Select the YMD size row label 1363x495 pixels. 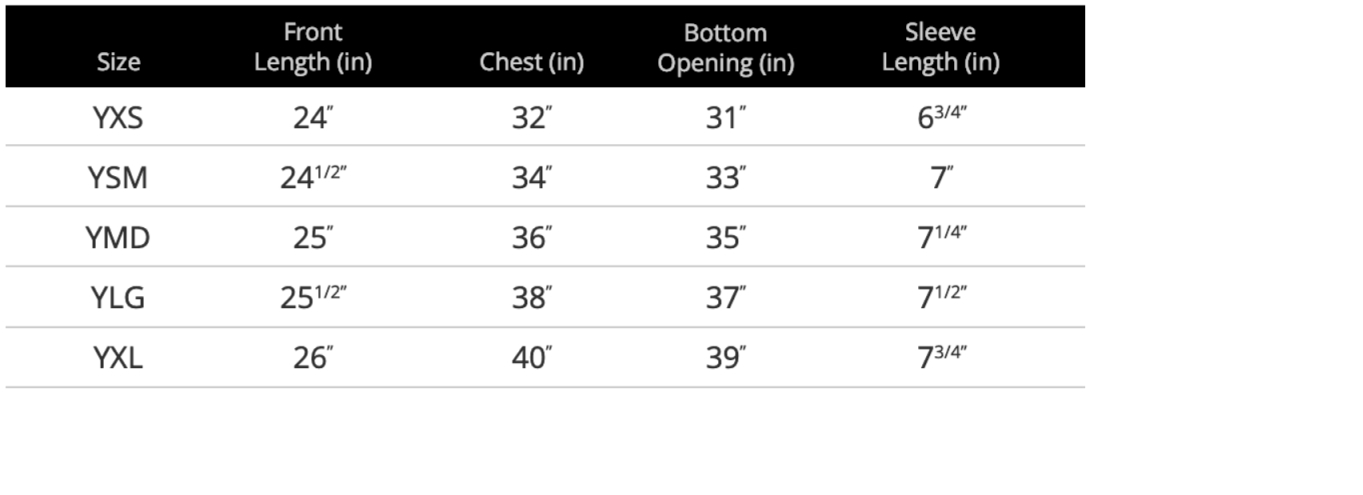coord(118,238)
